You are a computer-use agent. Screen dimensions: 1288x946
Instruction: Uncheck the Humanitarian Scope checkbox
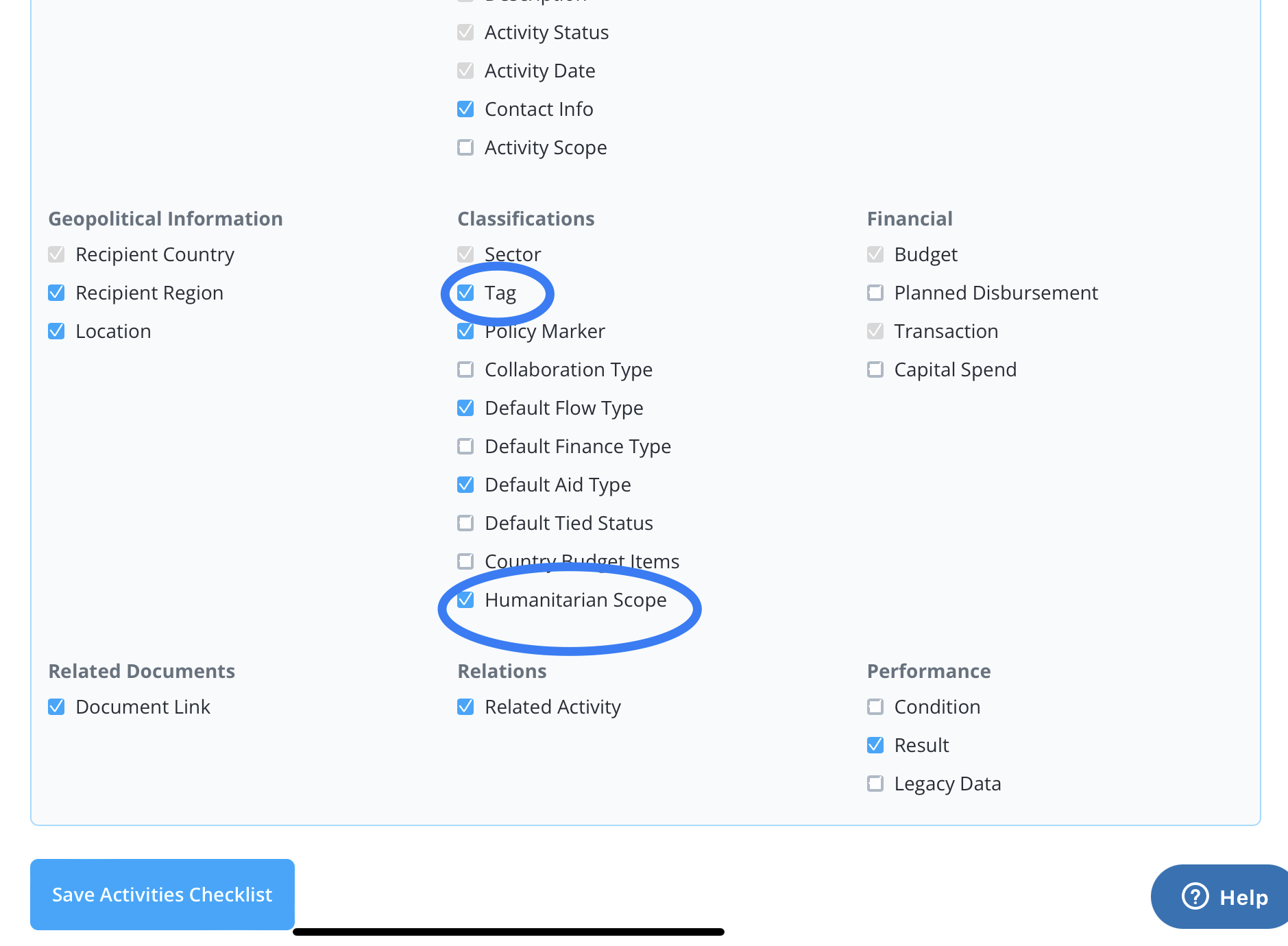pyautogui.click(x=465, y=600)
